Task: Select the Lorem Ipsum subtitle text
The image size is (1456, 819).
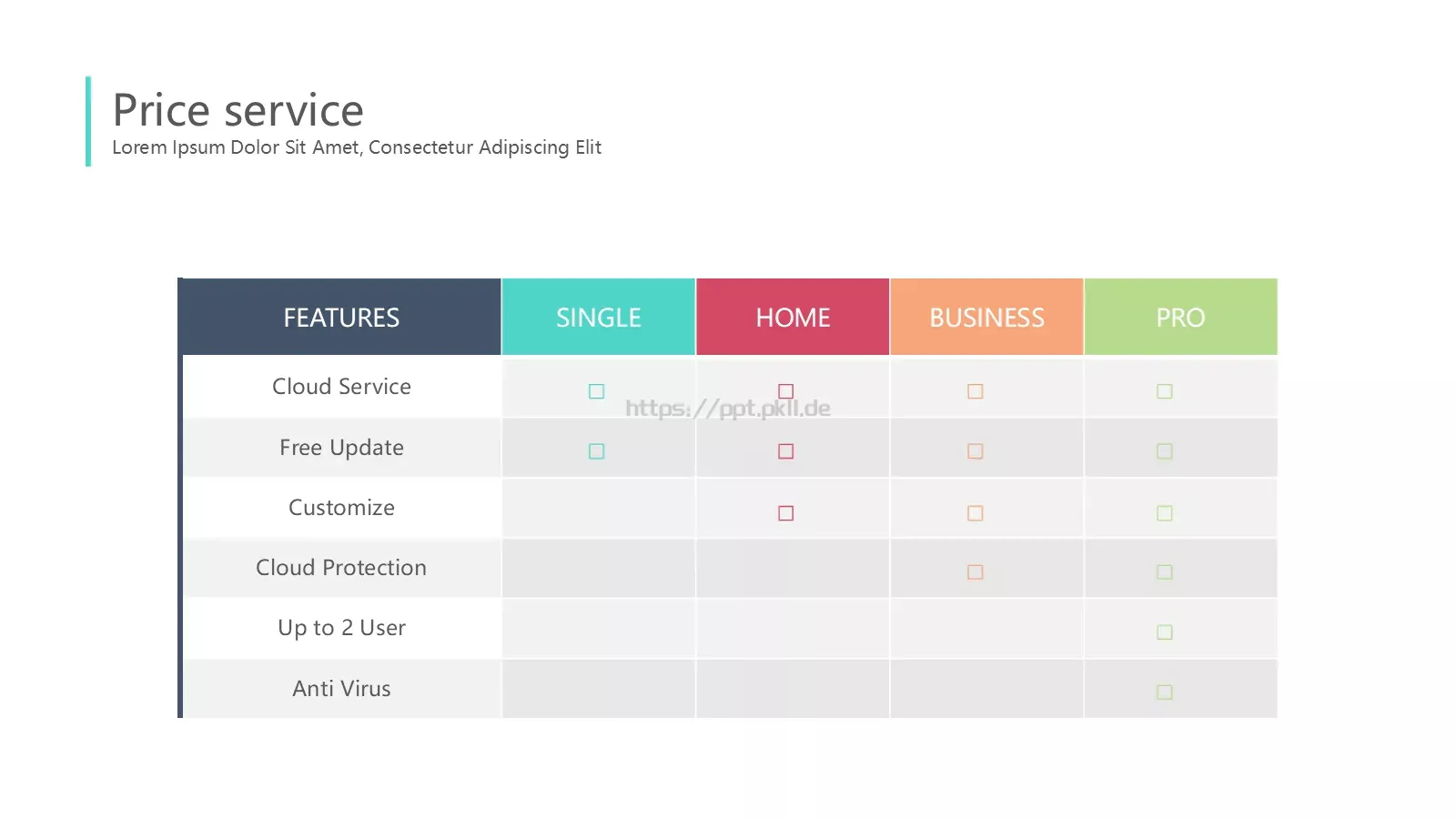Action: click(357, 147)
